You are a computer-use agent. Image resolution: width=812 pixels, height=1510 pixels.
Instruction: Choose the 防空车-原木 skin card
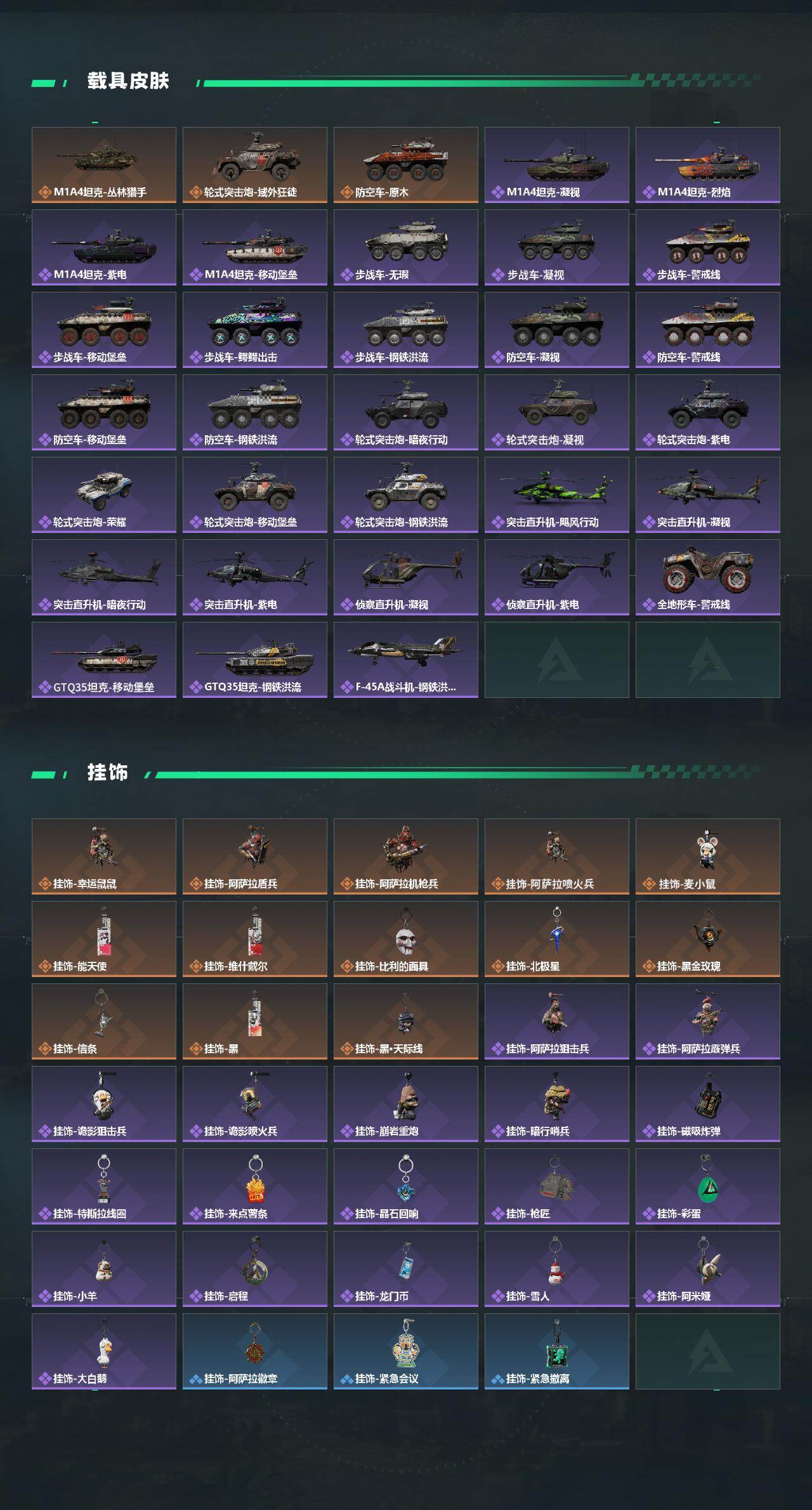click(406, 165)
